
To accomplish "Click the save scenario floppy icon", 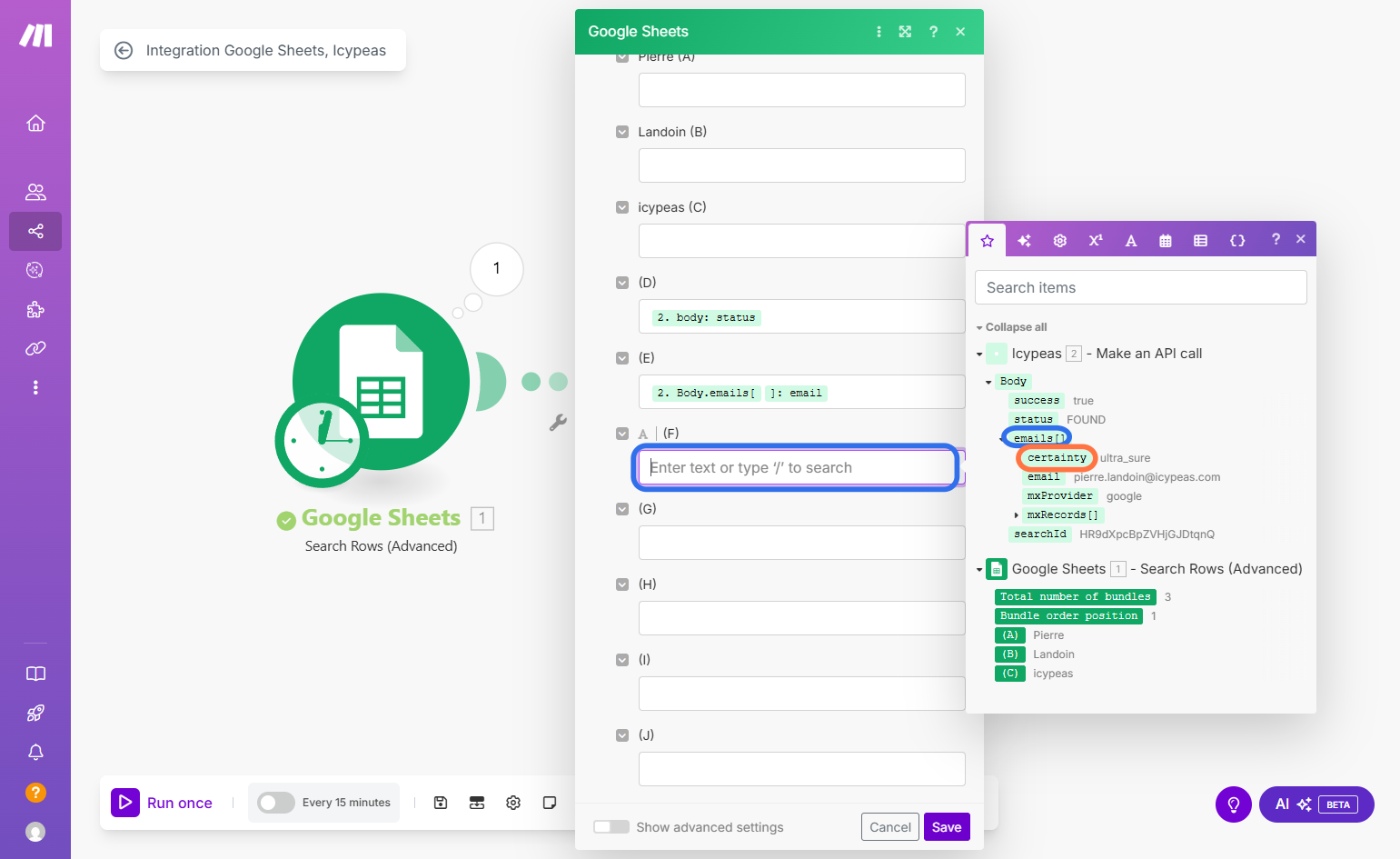I will (441, 803).
